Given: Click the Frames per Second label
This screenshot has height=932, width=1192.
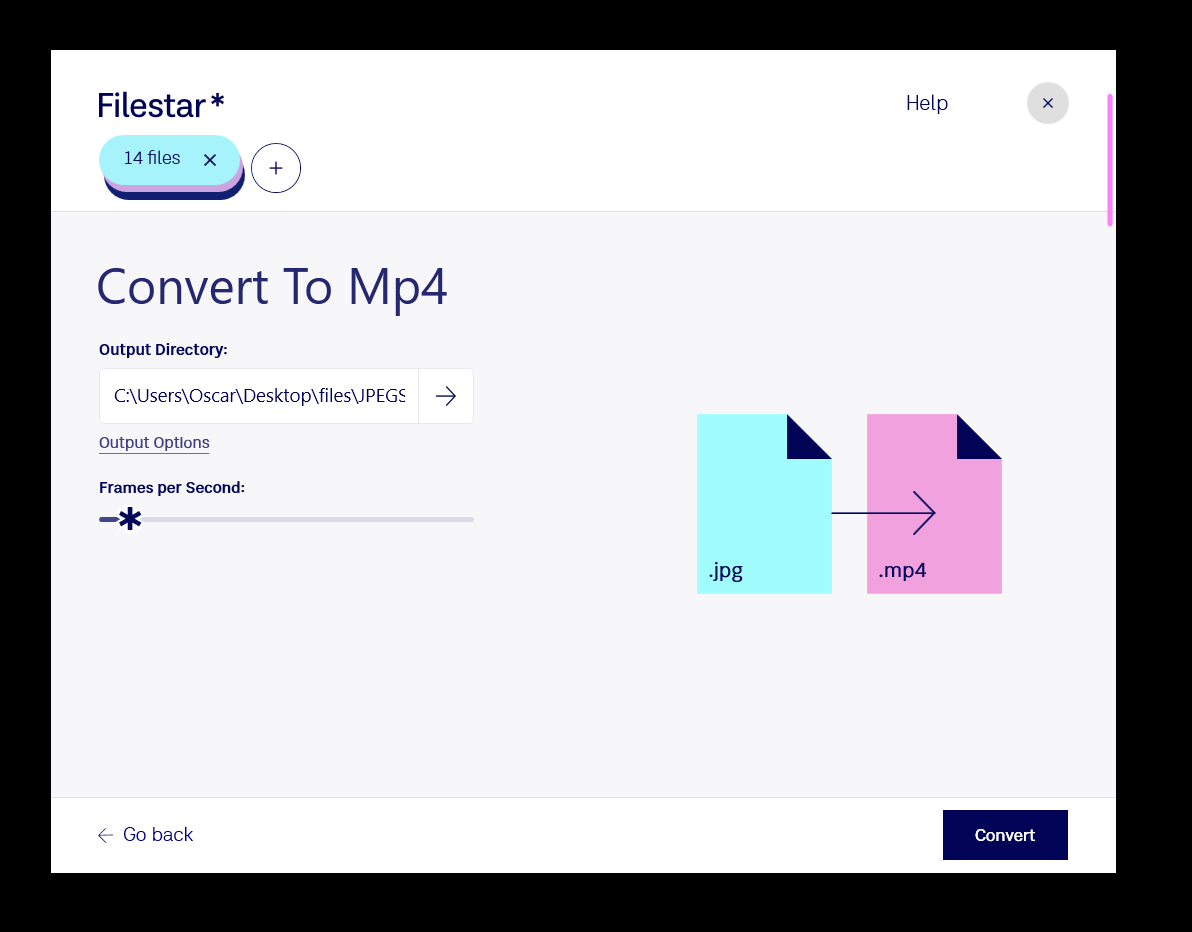Looking at the screenshot, I should coord(172,488).
